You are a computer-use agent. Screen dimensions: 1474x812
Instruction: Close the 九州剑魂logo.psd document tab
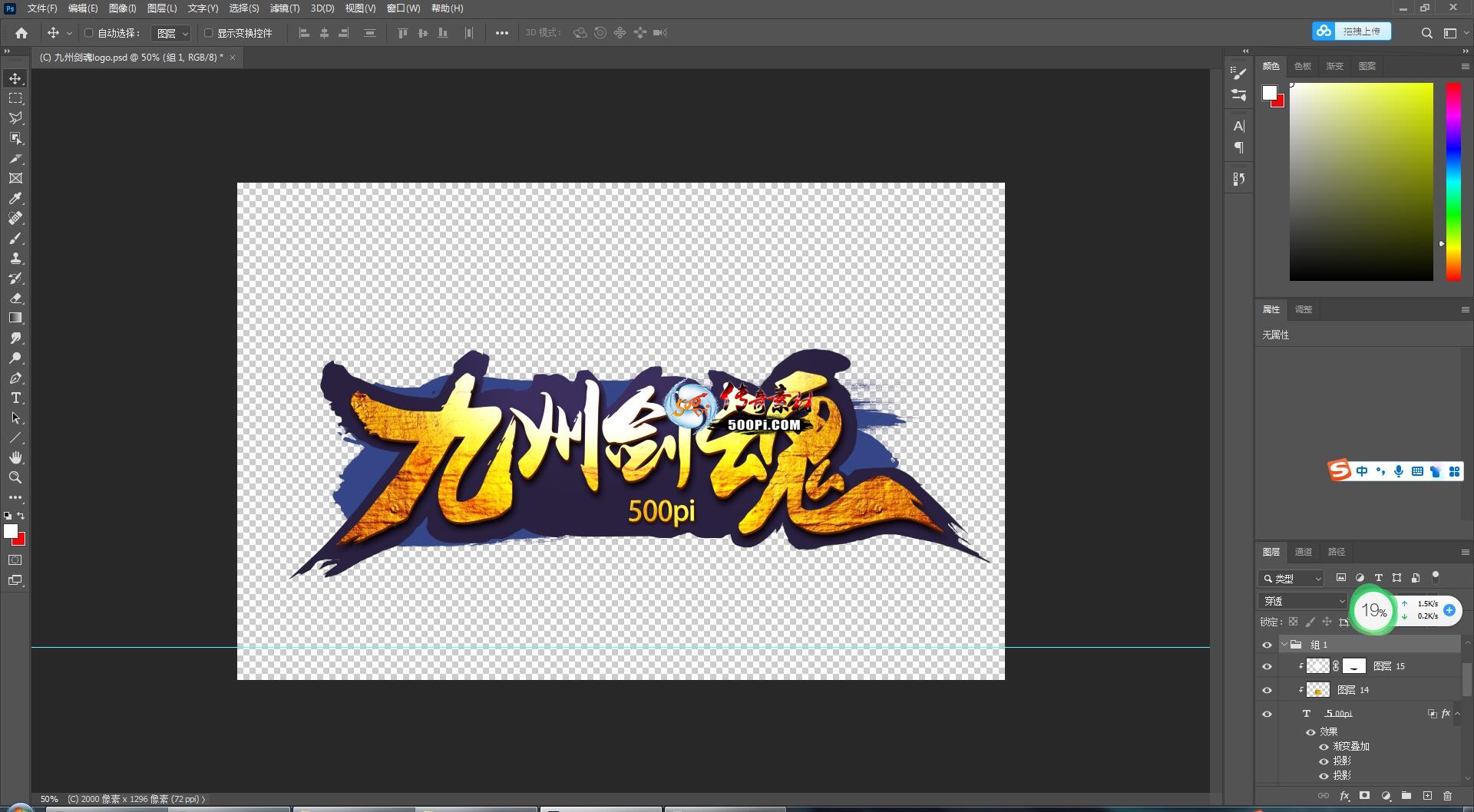pos(233,58)
